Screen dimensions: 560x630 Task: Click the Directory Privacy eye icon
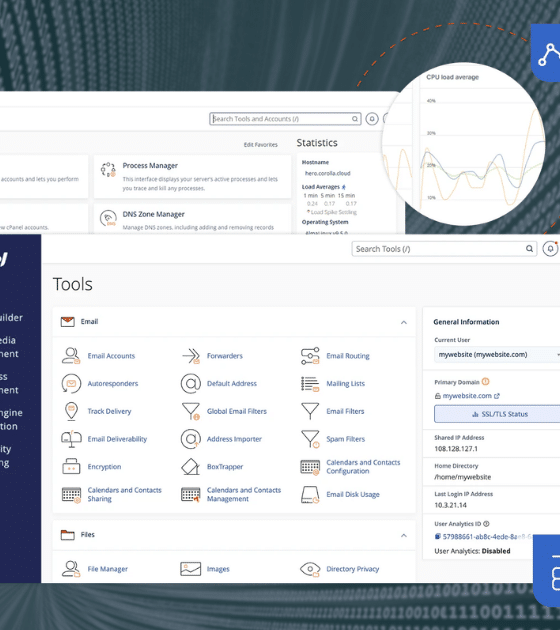[310, 569]
